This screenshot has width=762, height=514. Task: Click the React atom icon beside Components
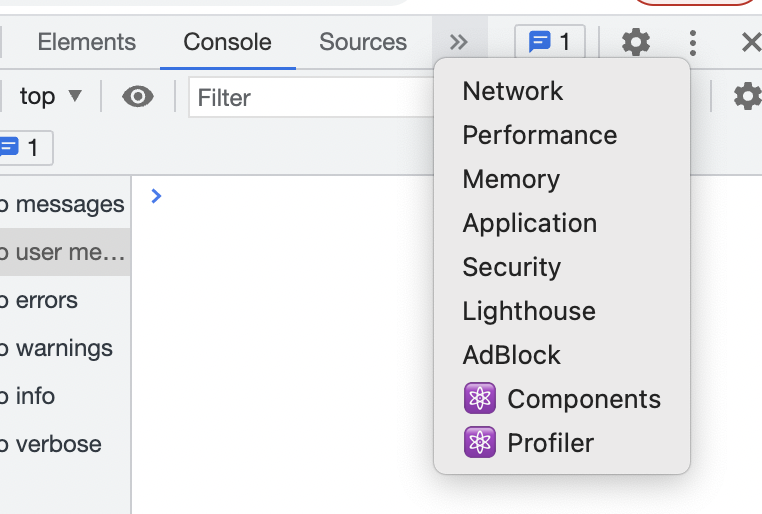click(x=480, y=399)
